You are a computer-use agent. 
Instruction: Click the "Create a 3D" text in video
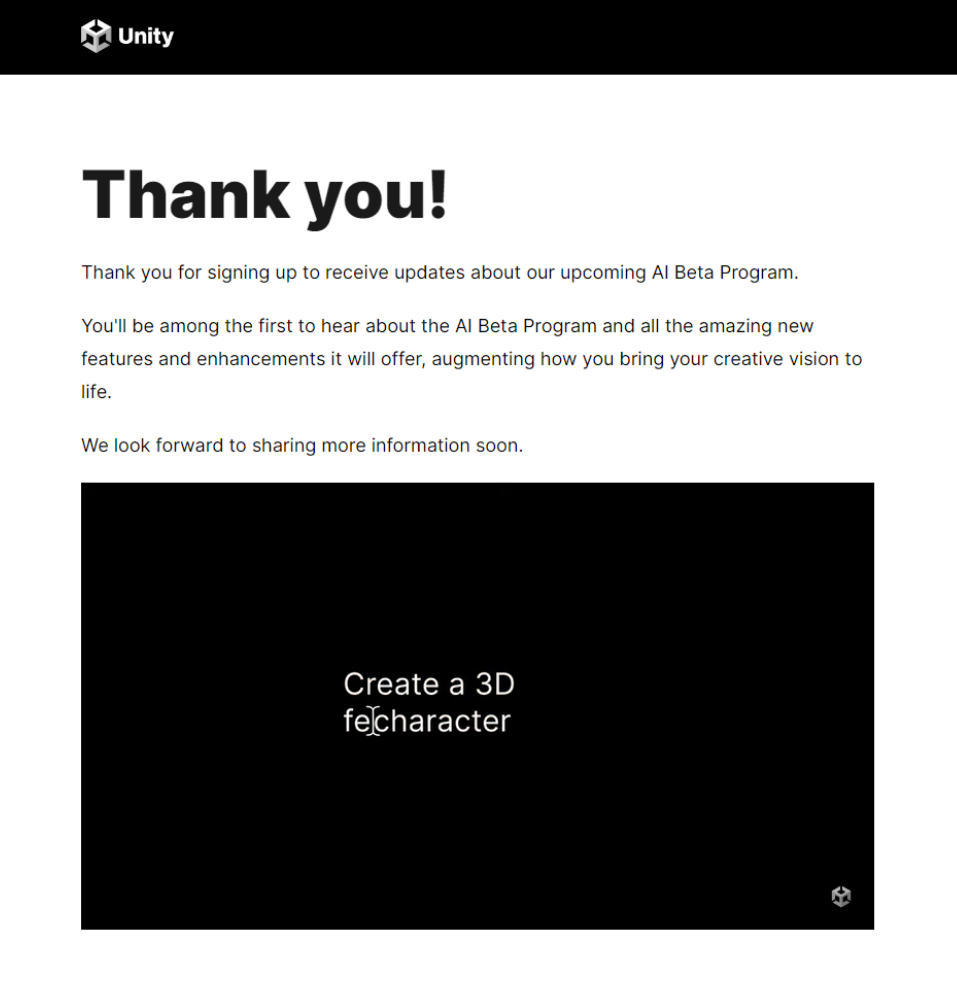429,684
